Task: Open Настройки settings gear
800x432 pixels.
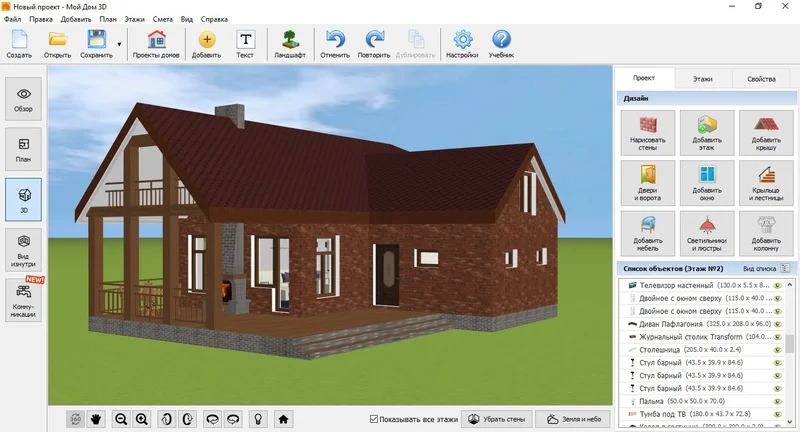Action: tap(462, 44)
